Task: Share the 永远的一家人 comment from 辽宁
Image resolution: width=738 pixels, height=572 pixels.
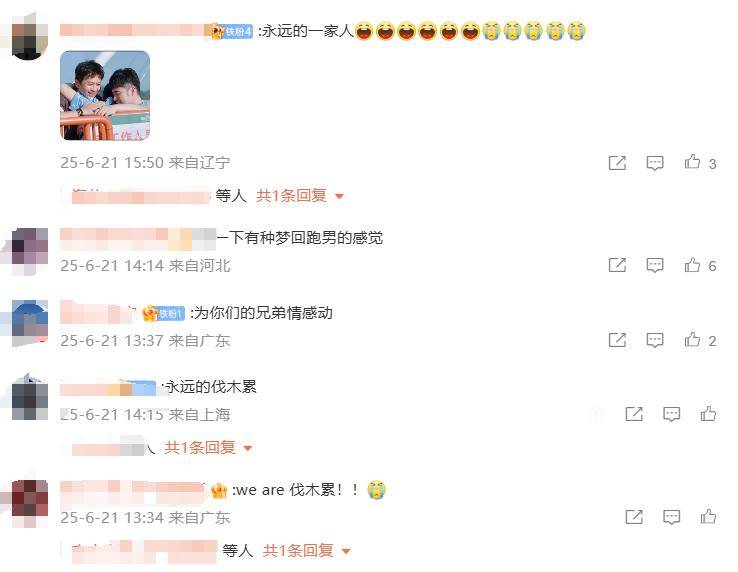Action: pos(617,163)
